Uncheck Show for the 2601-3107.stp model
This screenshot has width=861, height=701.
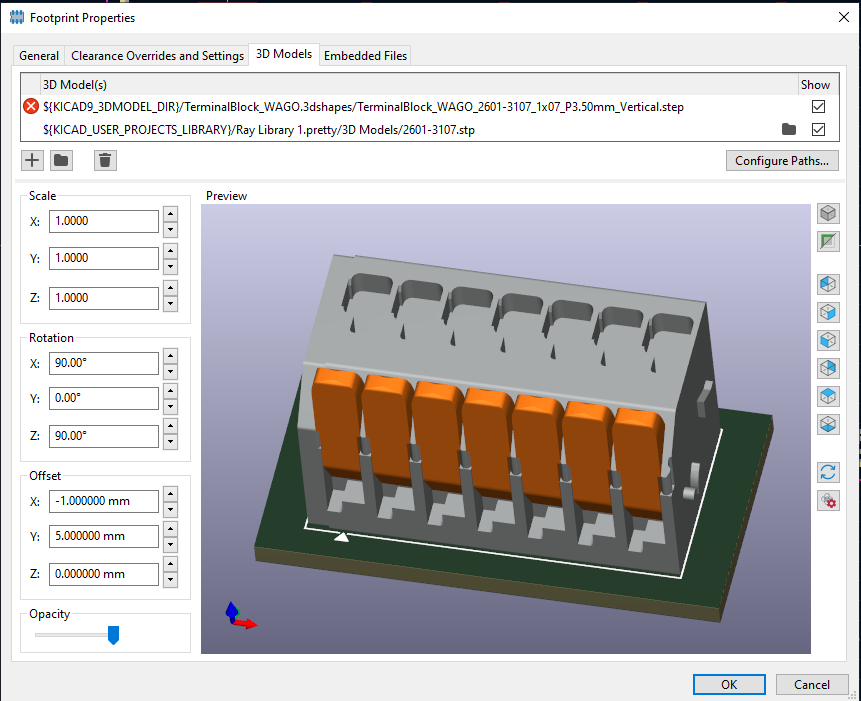click(819, 130)
